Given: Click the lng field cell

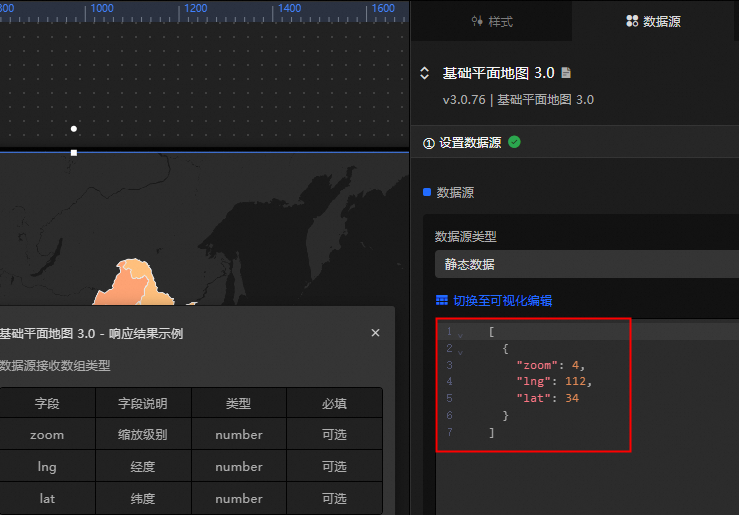Looking at the screenshot, I should point(47,466).
